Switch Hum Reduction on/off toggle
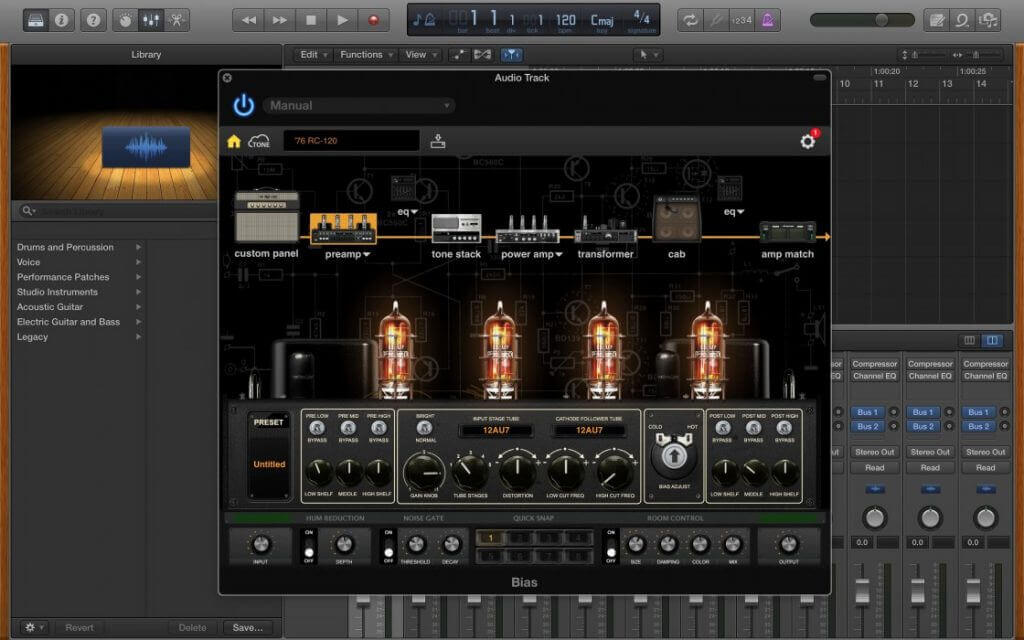1024x640 pixels. pos(309,546)
